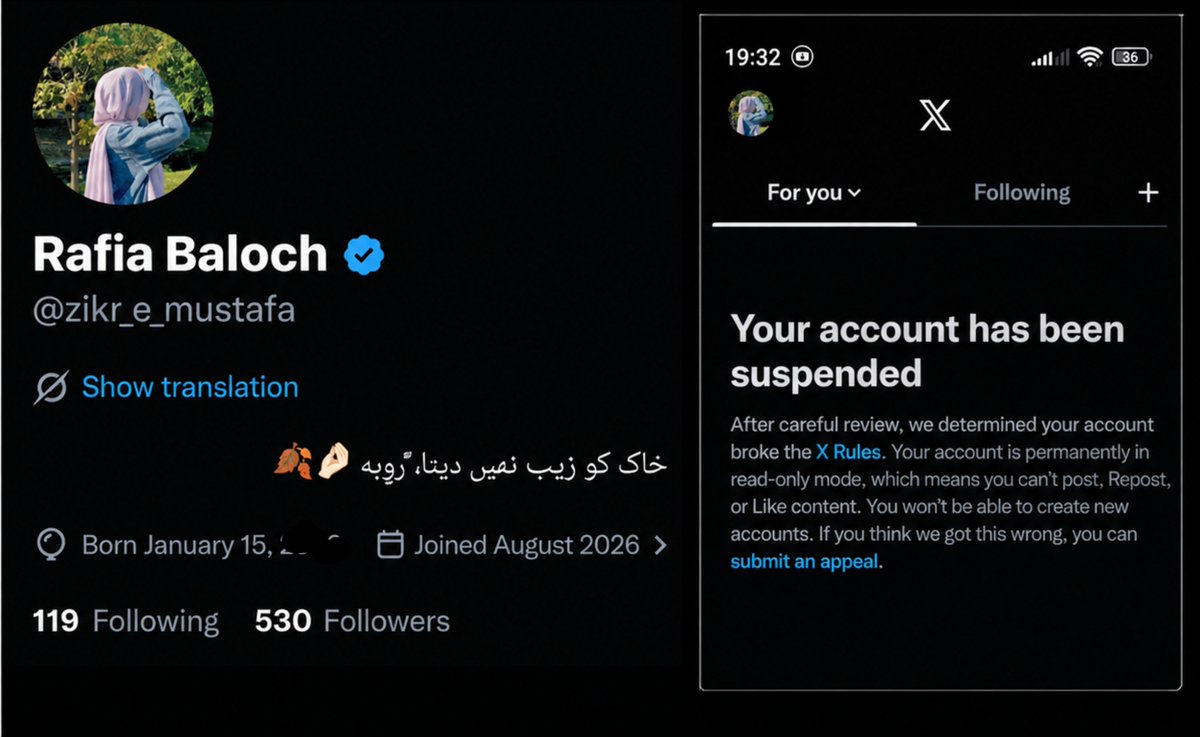The height and width of the screenshot is (737, 1200).
Task: Click the calendar icon before Joined date
Action: tap(390, 545)
